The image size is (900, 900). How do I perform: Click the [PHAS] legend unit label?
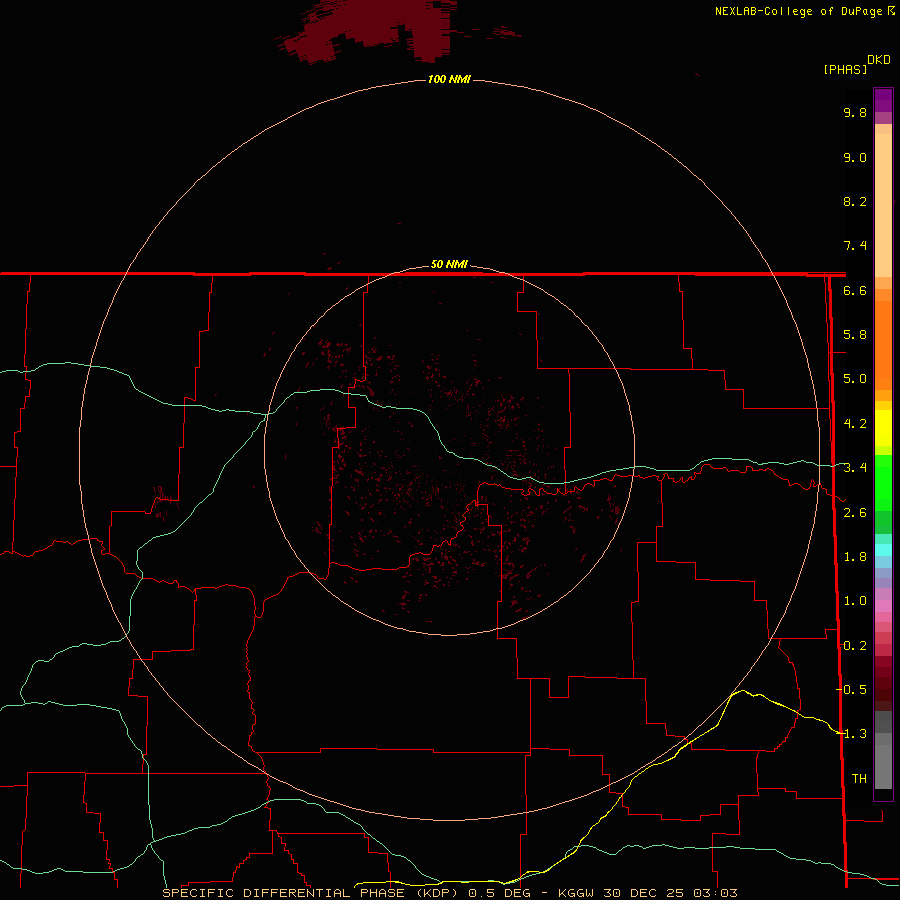coord(845,69)
